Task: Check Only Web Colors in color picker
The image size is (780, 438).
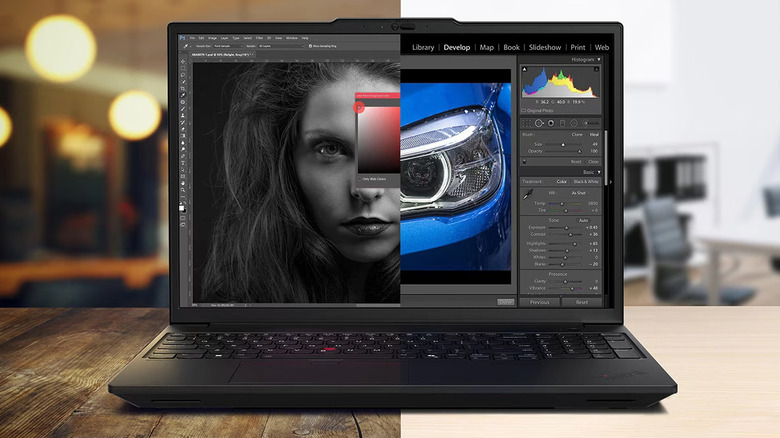Action: 360,179
